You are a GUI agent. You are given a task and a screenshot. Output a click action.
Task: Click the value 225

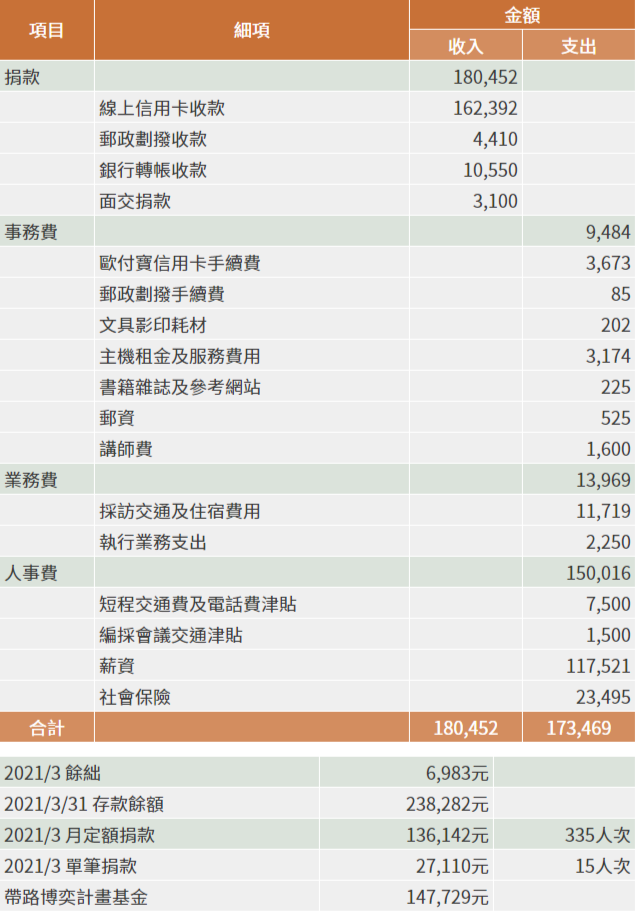[616, 387]
